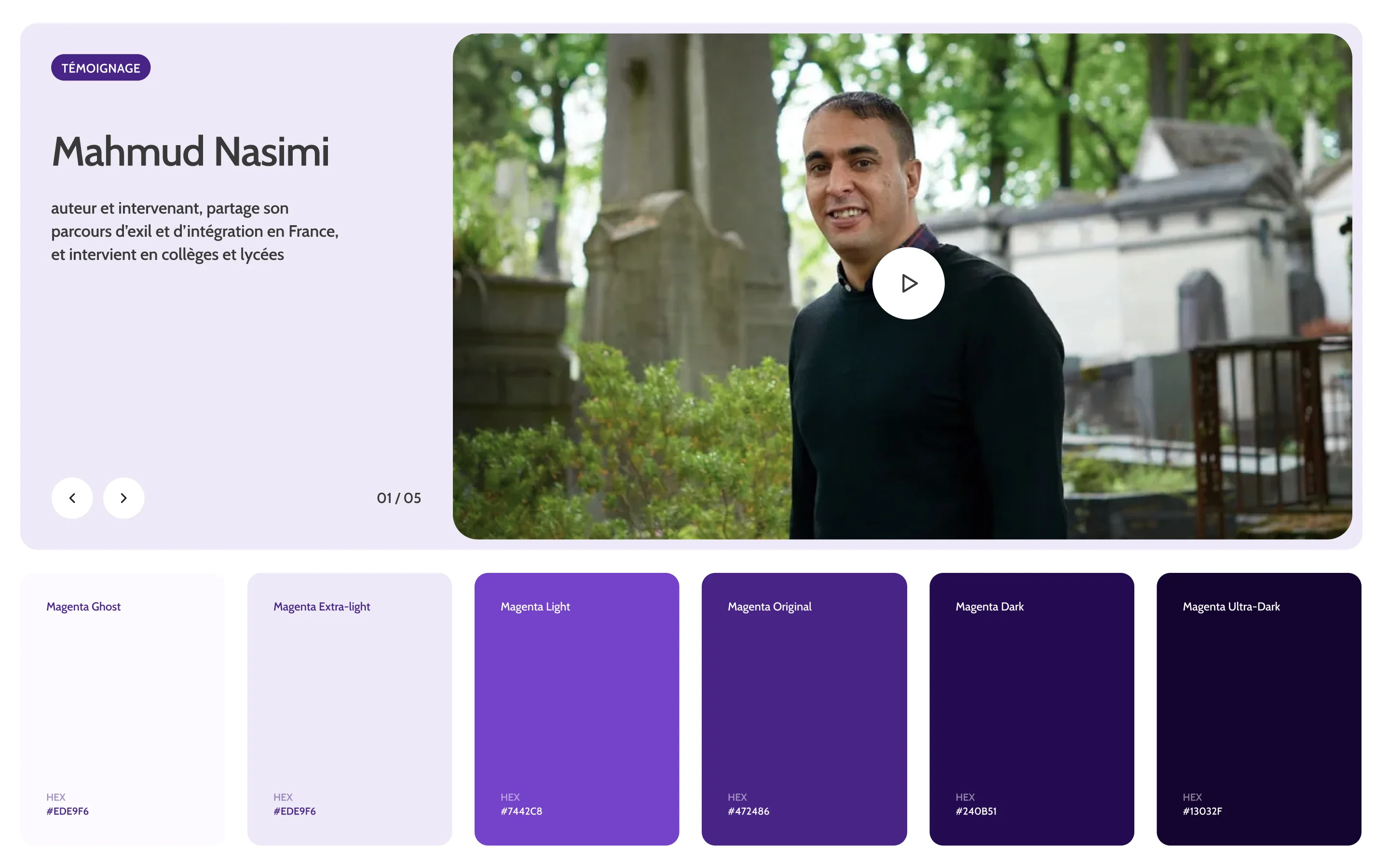The height and width of the screenshot is (868, 1389).
Task: Advance to next testimonial slide
Action: (123, 498)
